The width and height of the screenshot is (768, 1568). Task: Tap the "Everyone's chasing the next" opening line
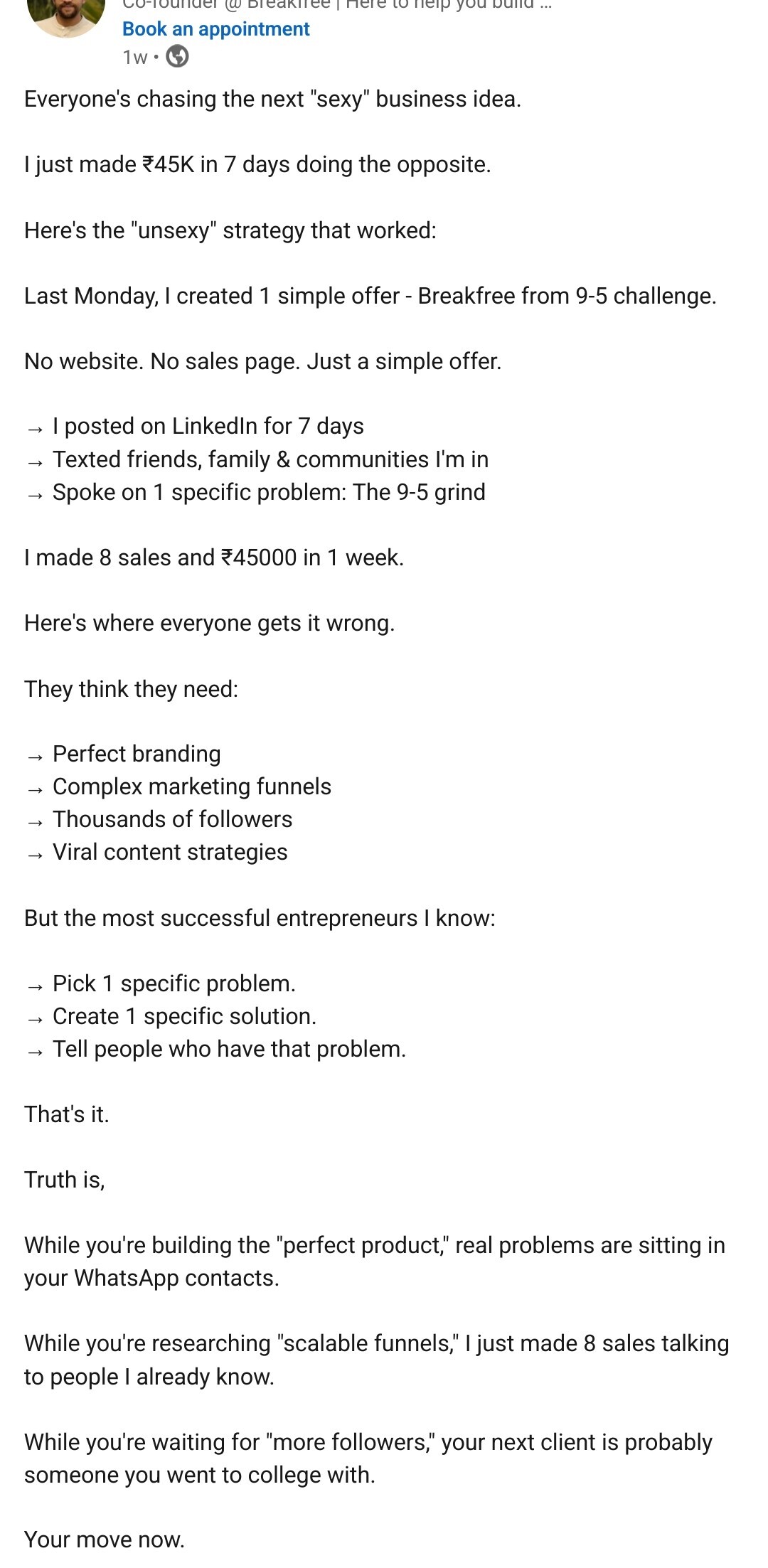click(x=272, y=99)
